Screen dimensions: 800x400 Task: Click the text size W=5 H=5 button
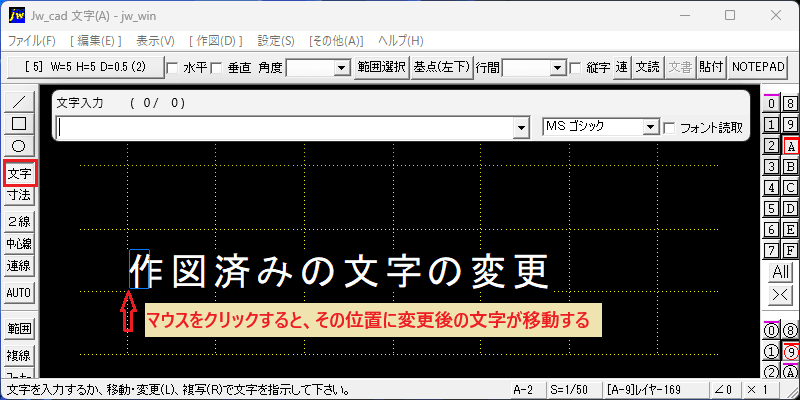[85, 67]
